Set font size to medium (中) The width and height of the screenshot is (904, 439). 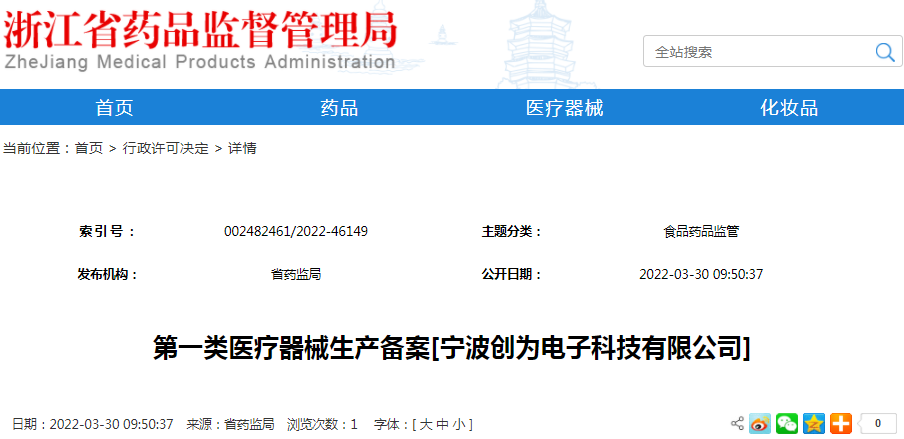442,425
